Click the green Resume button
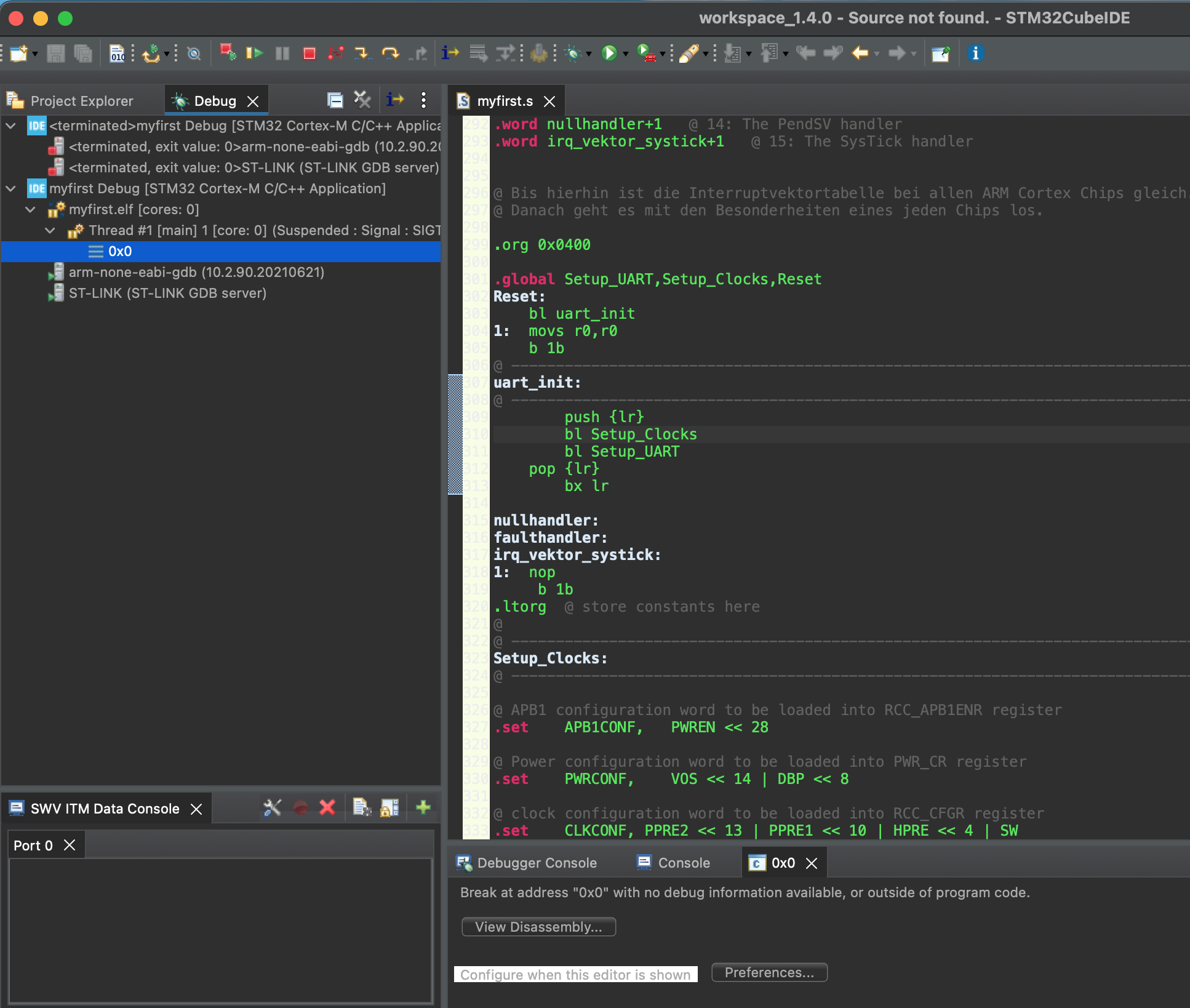The width and height of the screenshot is (1190, 1008). coord(254,54)
